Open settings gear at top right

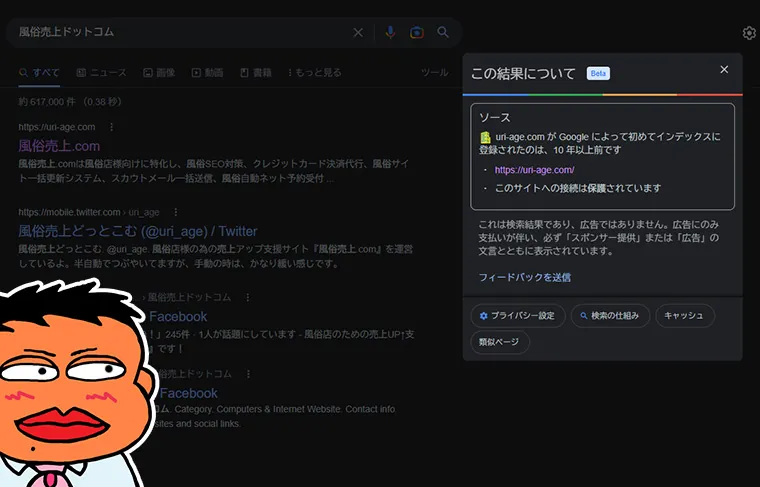click(x=749, y=33)
